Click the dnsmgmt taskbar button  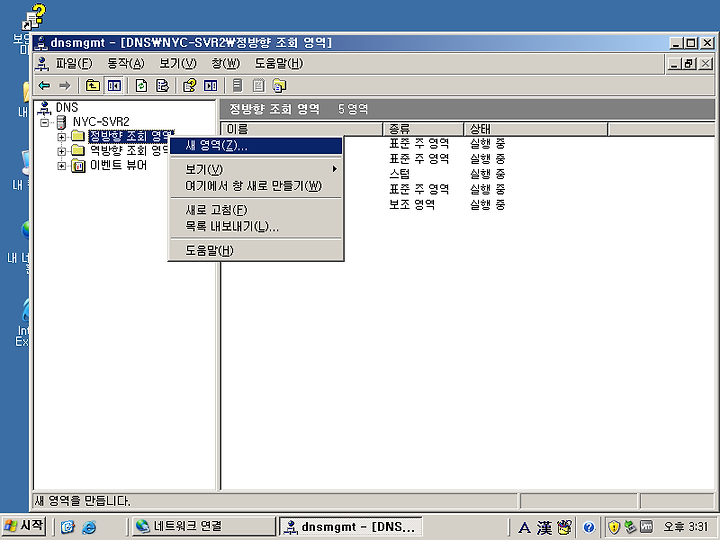[351, 527]
